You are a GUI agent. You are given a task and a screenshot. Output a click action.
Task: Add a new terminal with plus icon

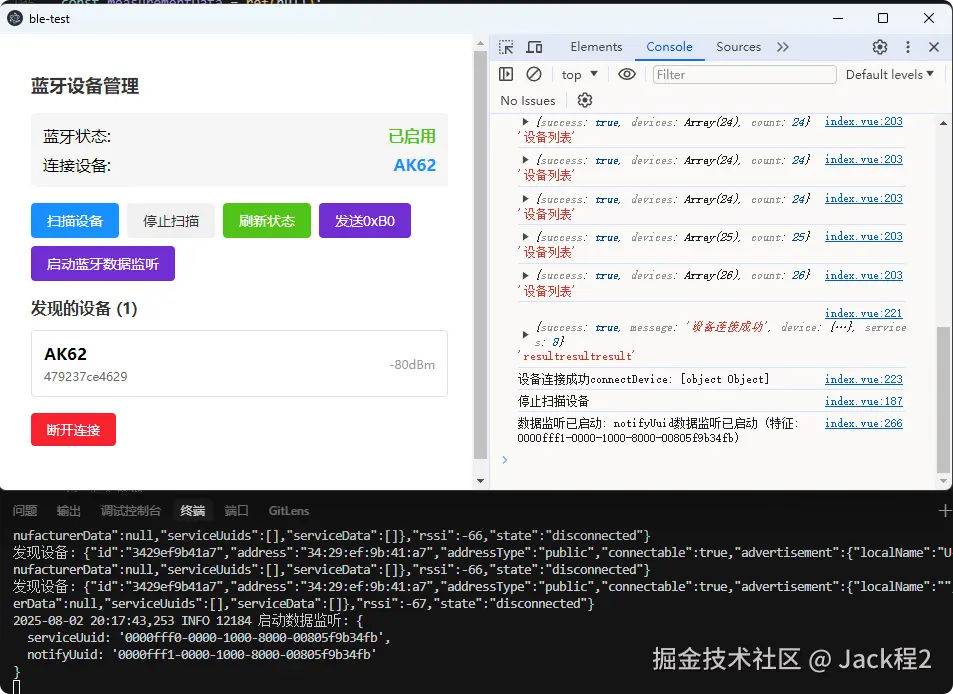[x=944, y=510]
